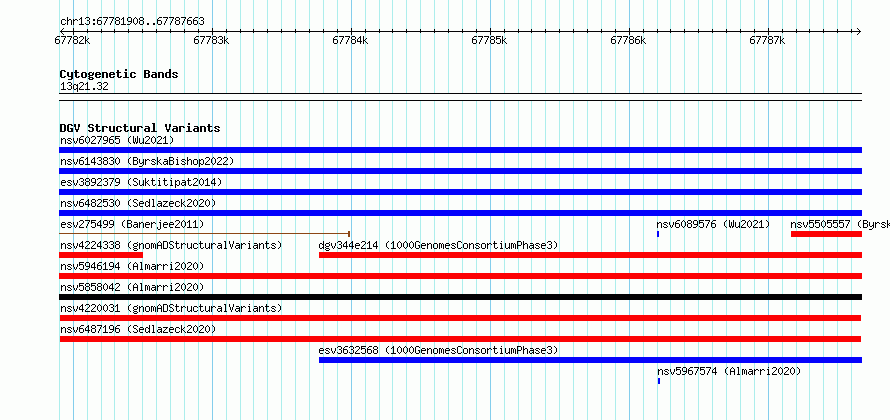Viewport: 890px width, 420px height.
Task: Click the 67787k ruler tick
Action: tap(767, 40)
